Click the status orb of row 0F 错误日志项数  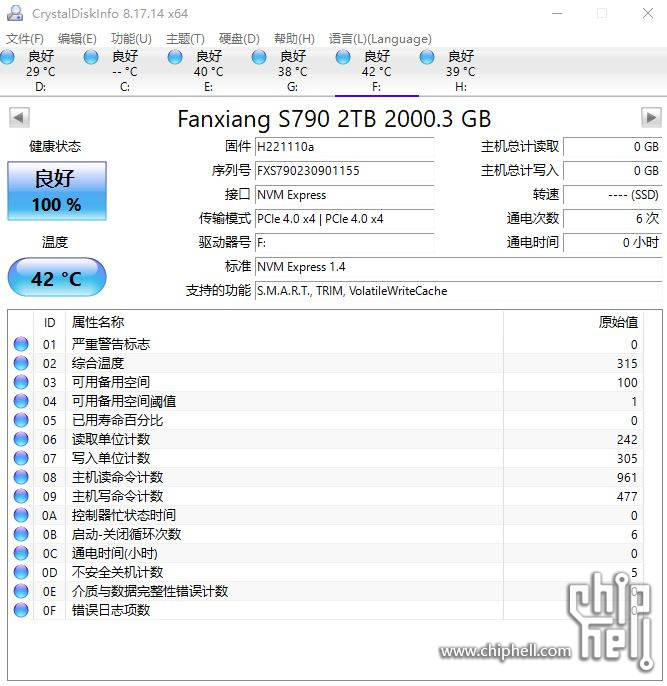(21, 610)
